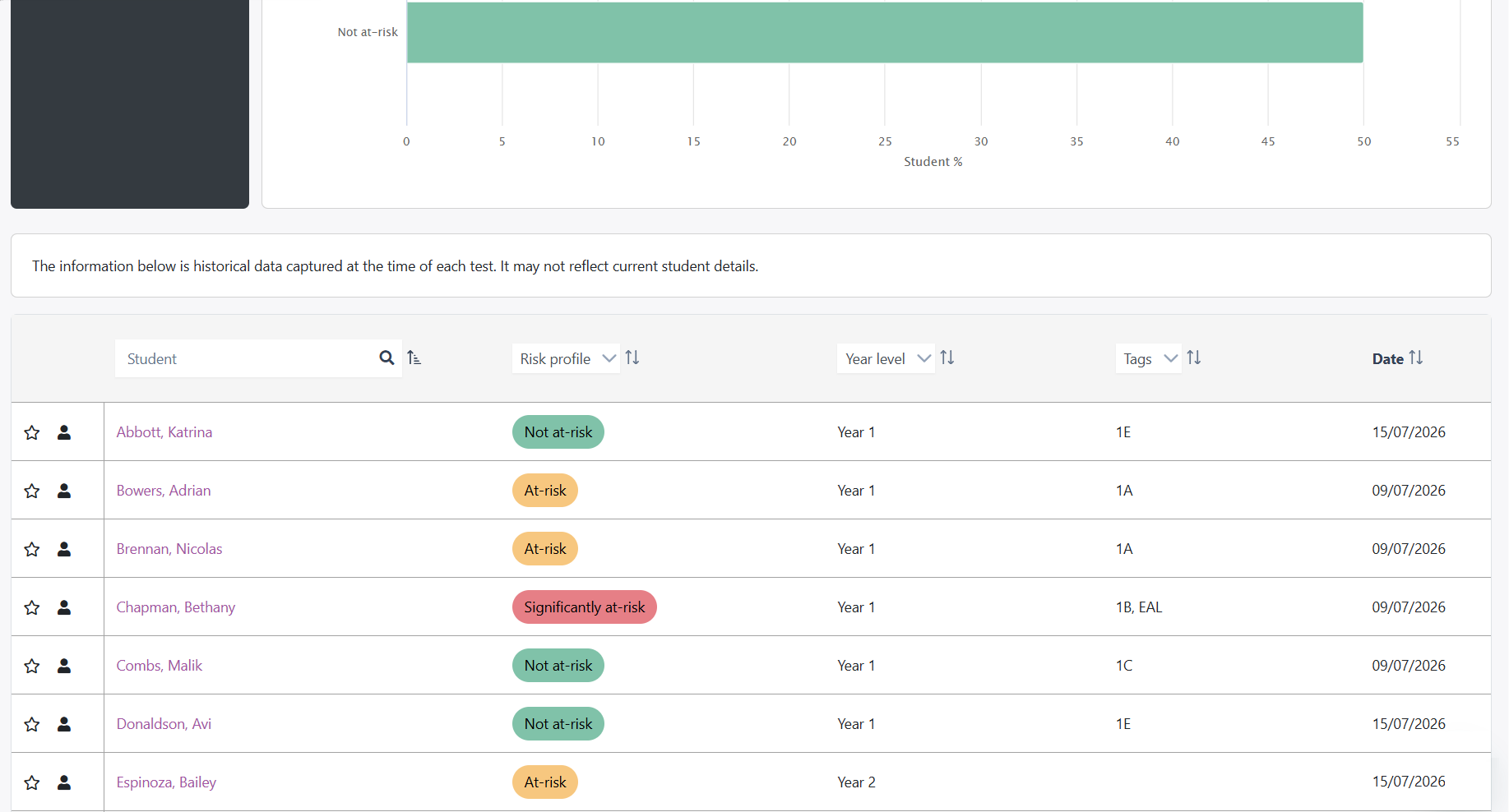The image size is (1509, 812).
Task: Click the green Not at-risk chart bar
Action: click(885, 32)
